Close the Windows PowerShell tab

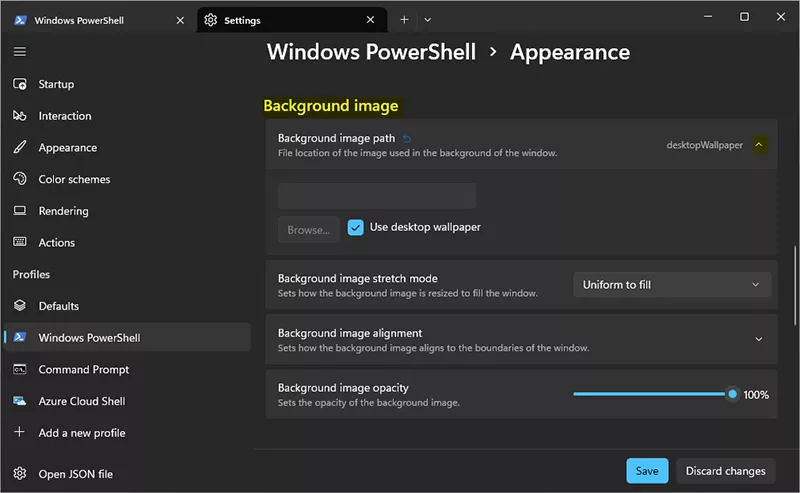tap(180, 20)
